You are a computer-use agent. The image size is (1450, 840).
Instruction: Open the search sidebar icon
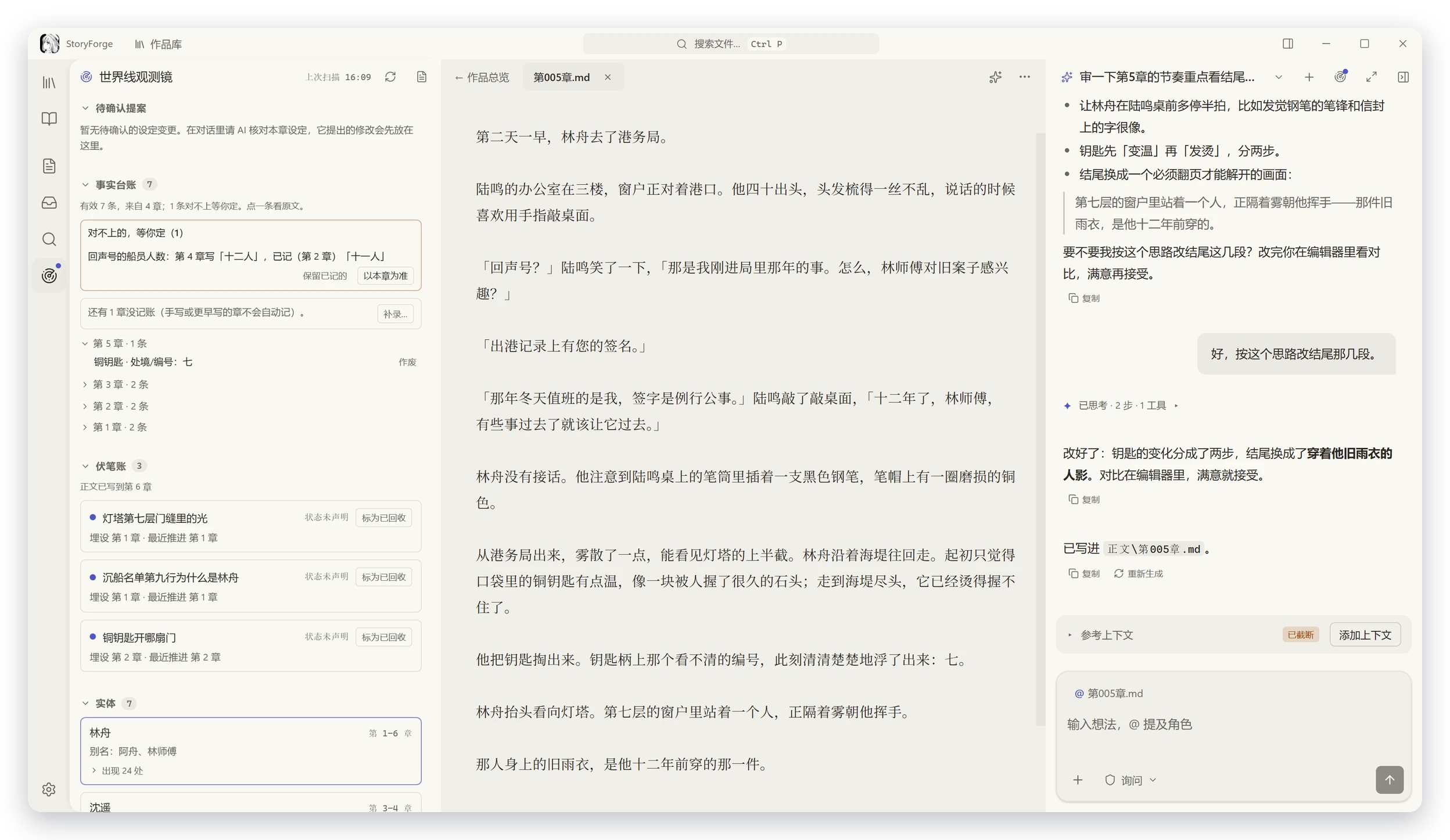(49, 239)
